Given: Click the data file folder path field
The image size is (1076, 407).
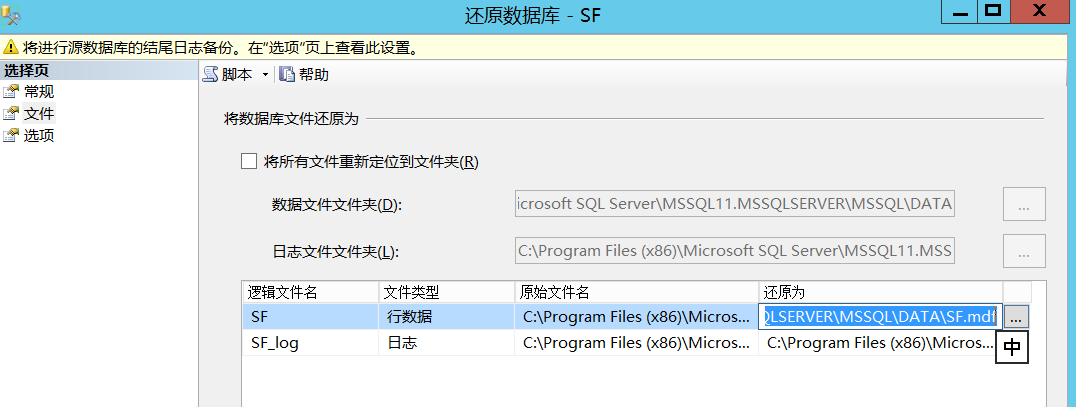Looking at the screenshot, I should (x=735, y=204).
